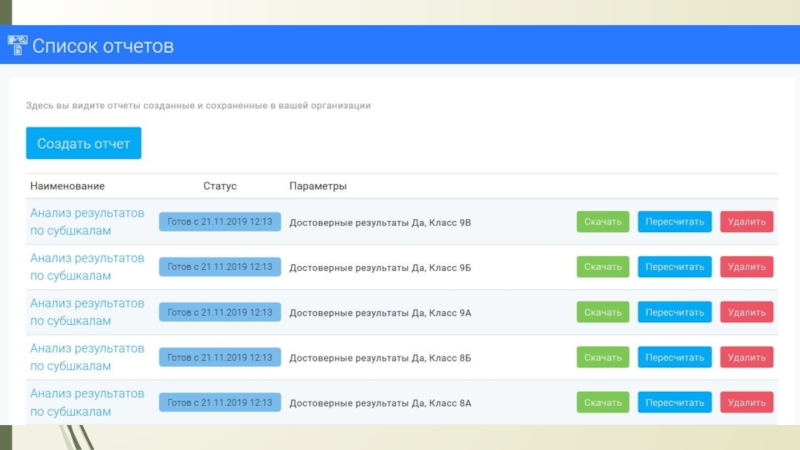The height and width of the screenshot is (450, 800).
Task: Click the report list icon in header
Action: 17,46
